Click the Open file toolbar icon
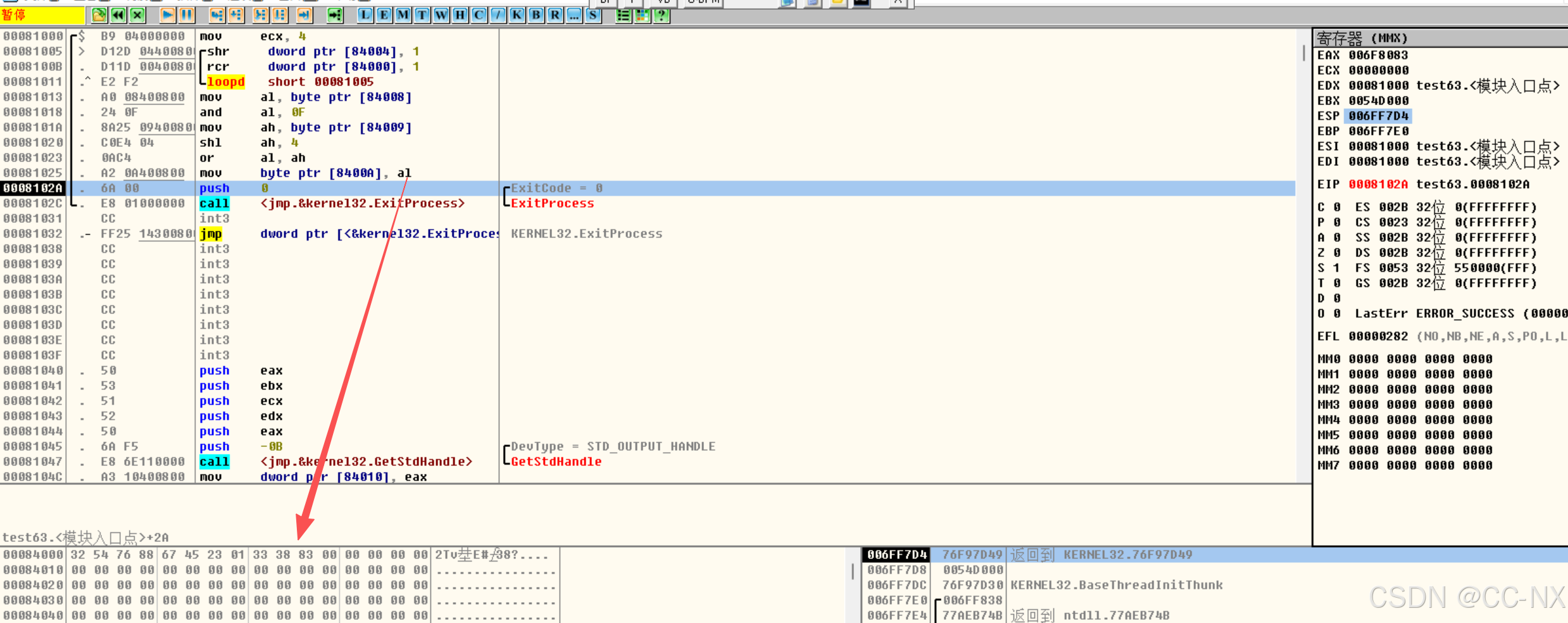Screen dimensions: 1568x623 coord(99,15)
